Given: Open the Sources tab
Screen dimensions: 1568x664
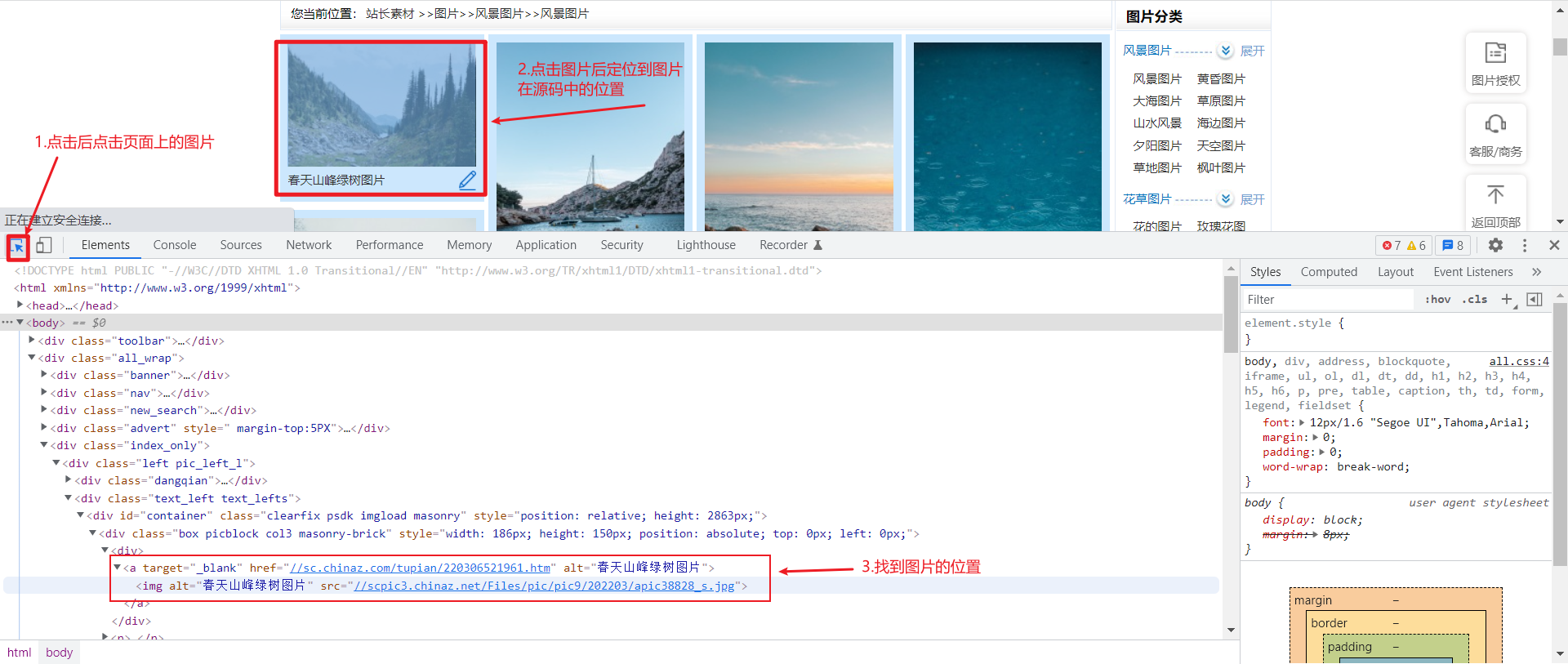Looking at the screenshot, I should pos(241,245).
